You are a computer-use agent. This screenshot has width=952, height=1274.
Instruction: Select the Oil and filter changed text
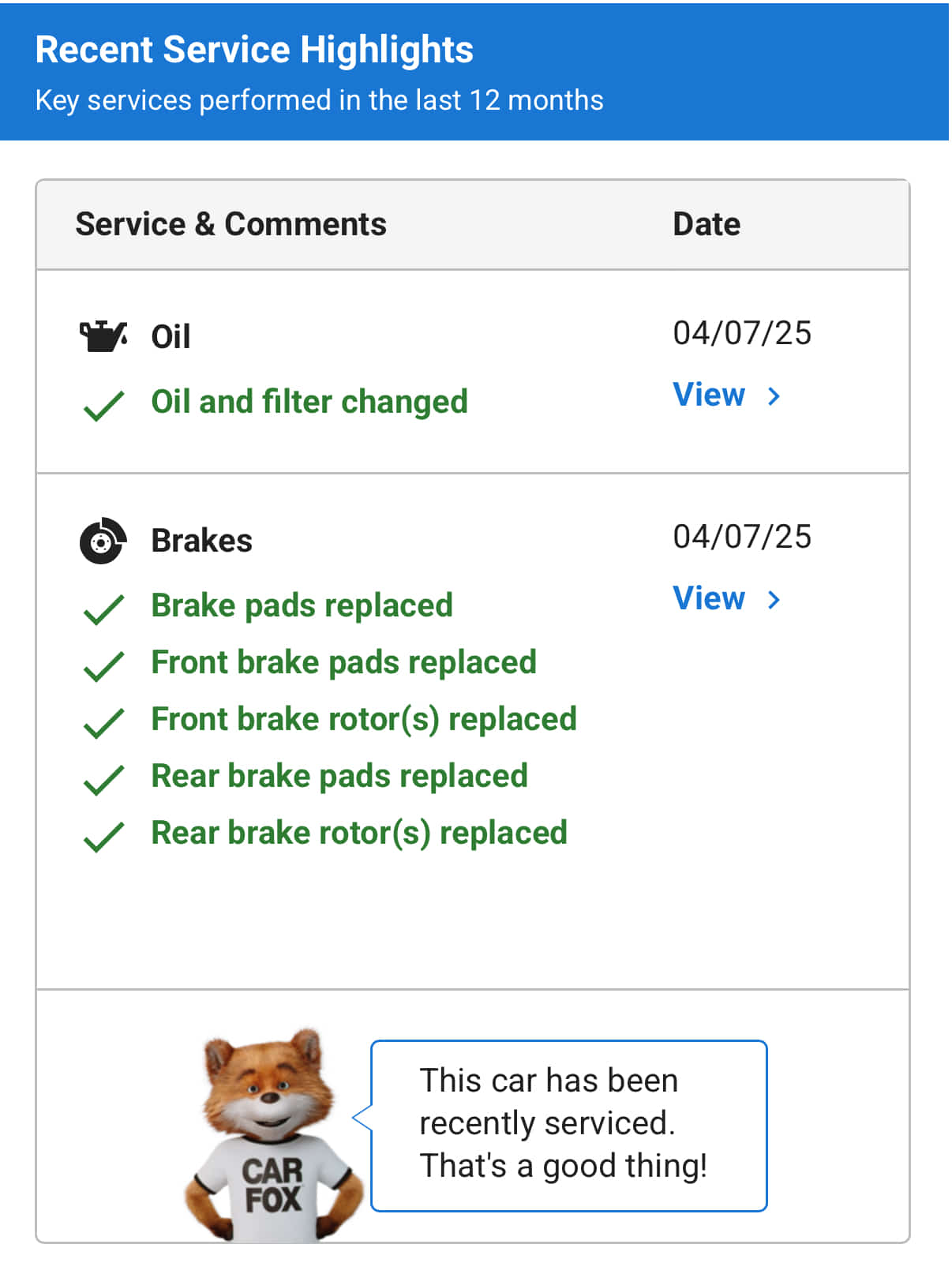click(309, 402)
